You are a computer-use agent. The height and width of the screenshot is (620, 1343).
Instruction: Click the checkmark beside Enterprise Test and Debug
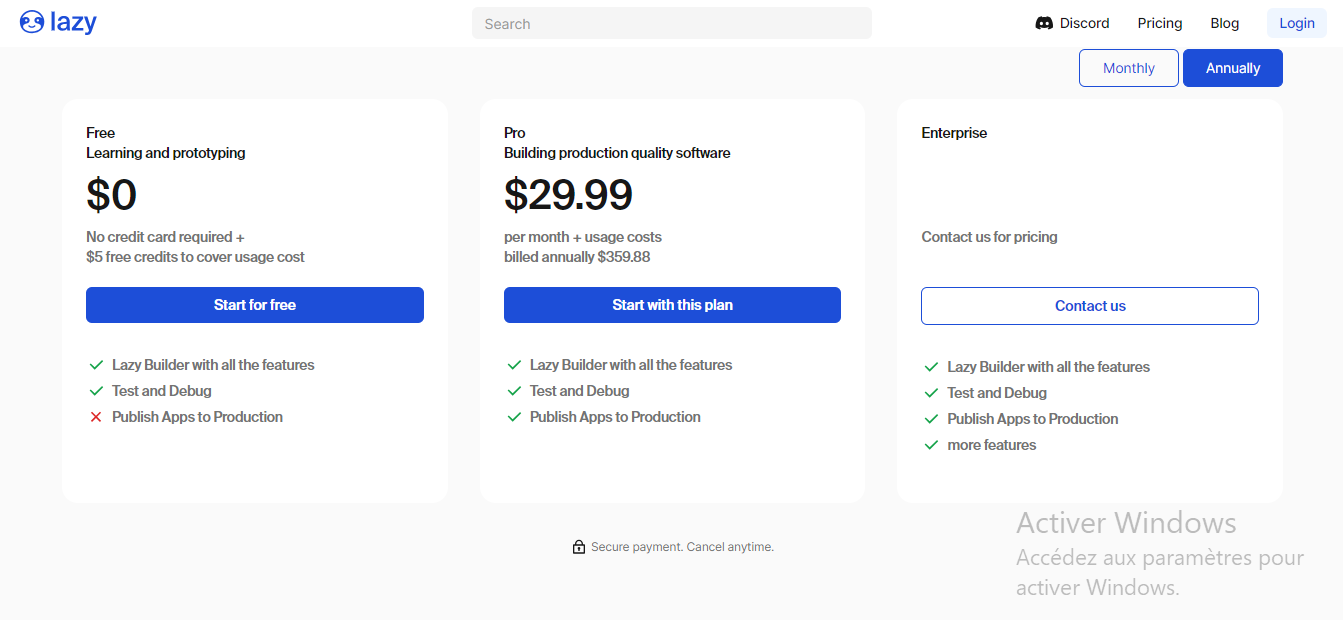[931, 393]
